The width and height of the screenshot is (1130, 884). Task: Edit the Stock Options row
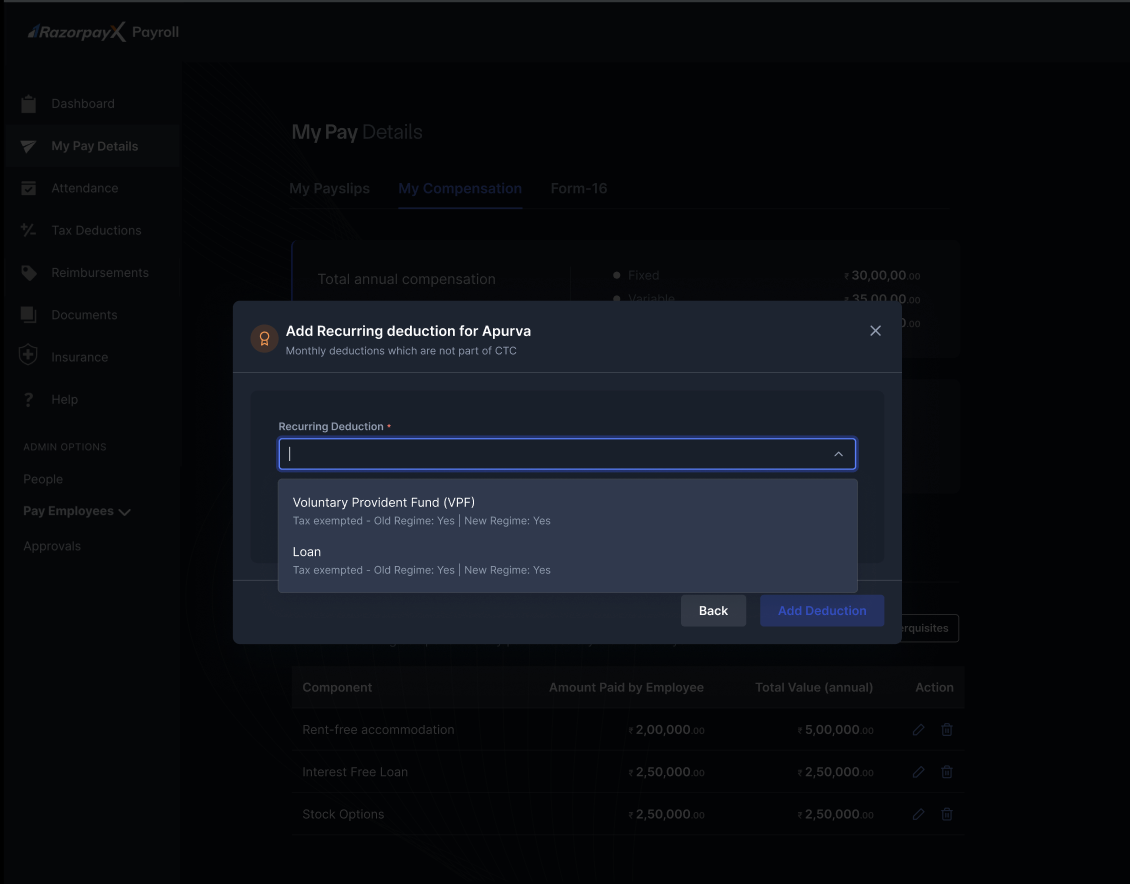point(918,814)
